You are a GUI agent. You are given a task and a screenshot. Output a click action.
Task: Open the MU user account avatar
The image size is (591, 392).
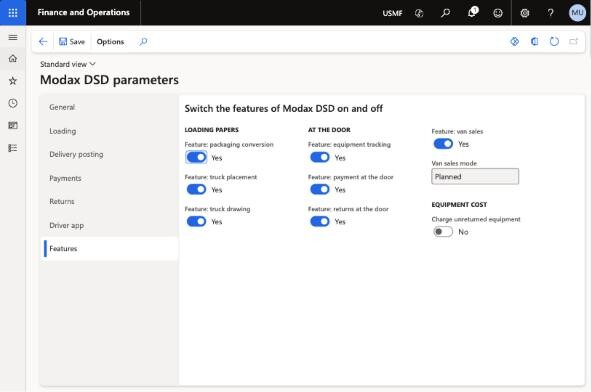click(577, 13)
